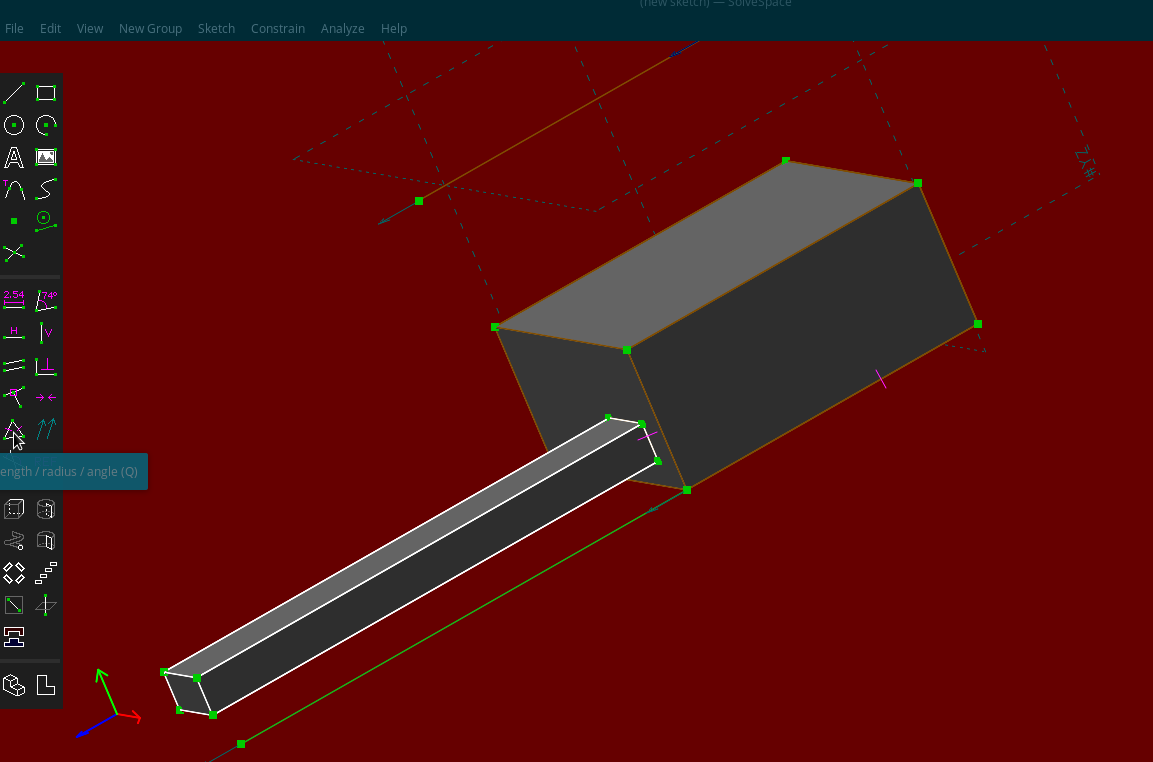Create an extrude group

pyautogui.click(x=14, y=509)
